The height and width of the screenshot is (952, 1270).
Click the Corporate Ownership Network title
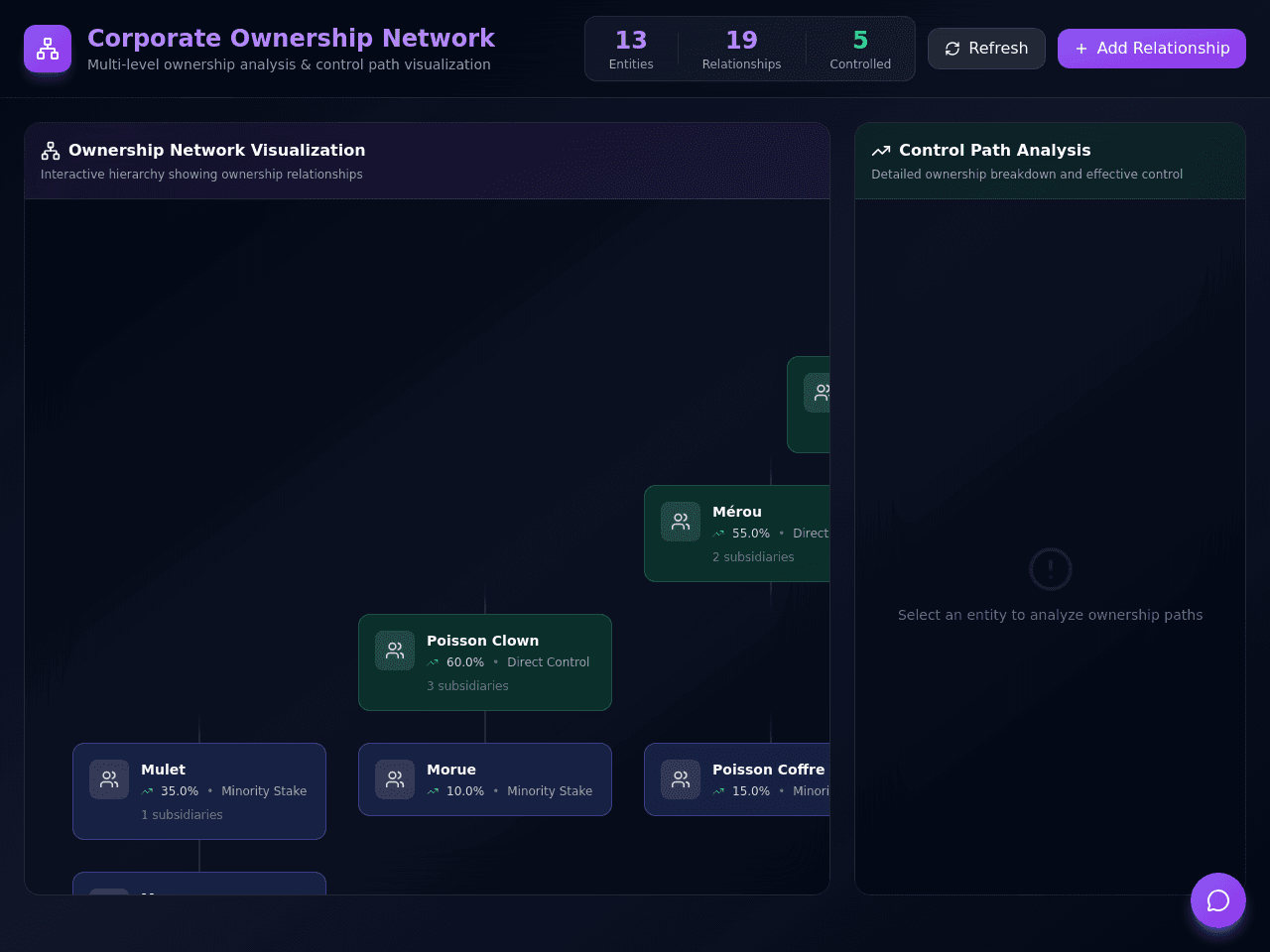[x=291, y=38]
